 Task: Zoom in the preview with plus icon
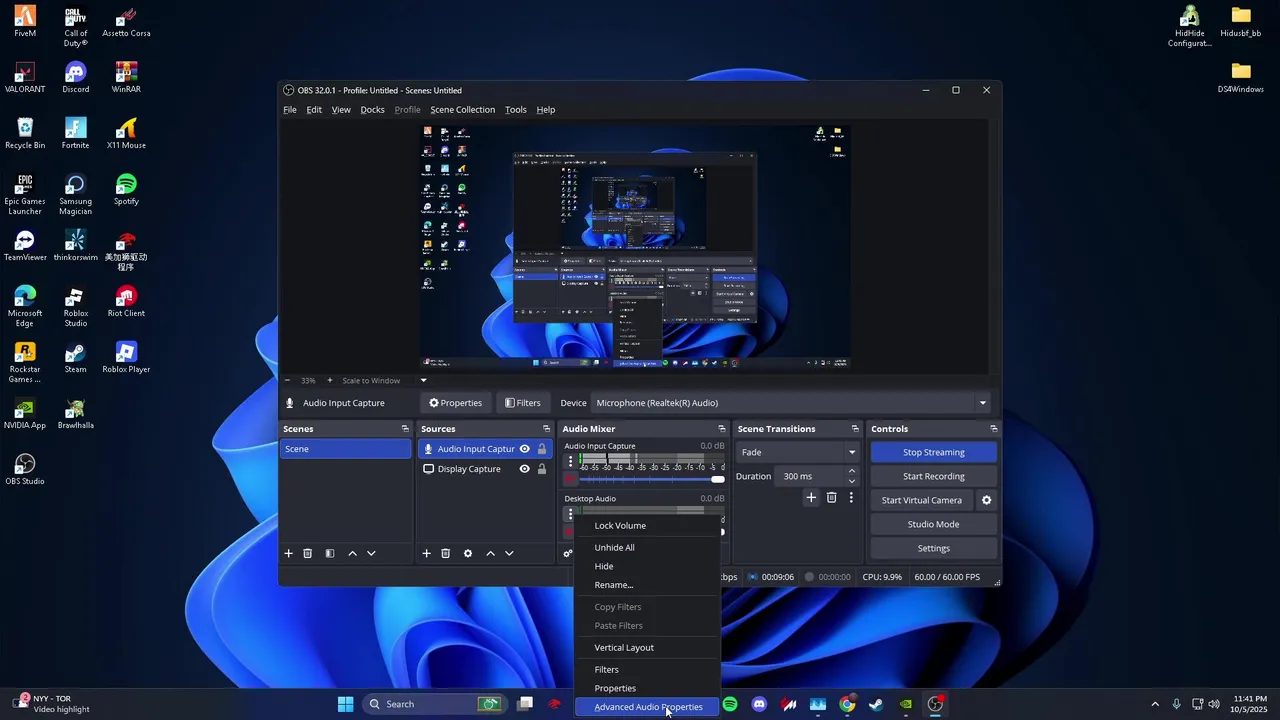(330, 380)
